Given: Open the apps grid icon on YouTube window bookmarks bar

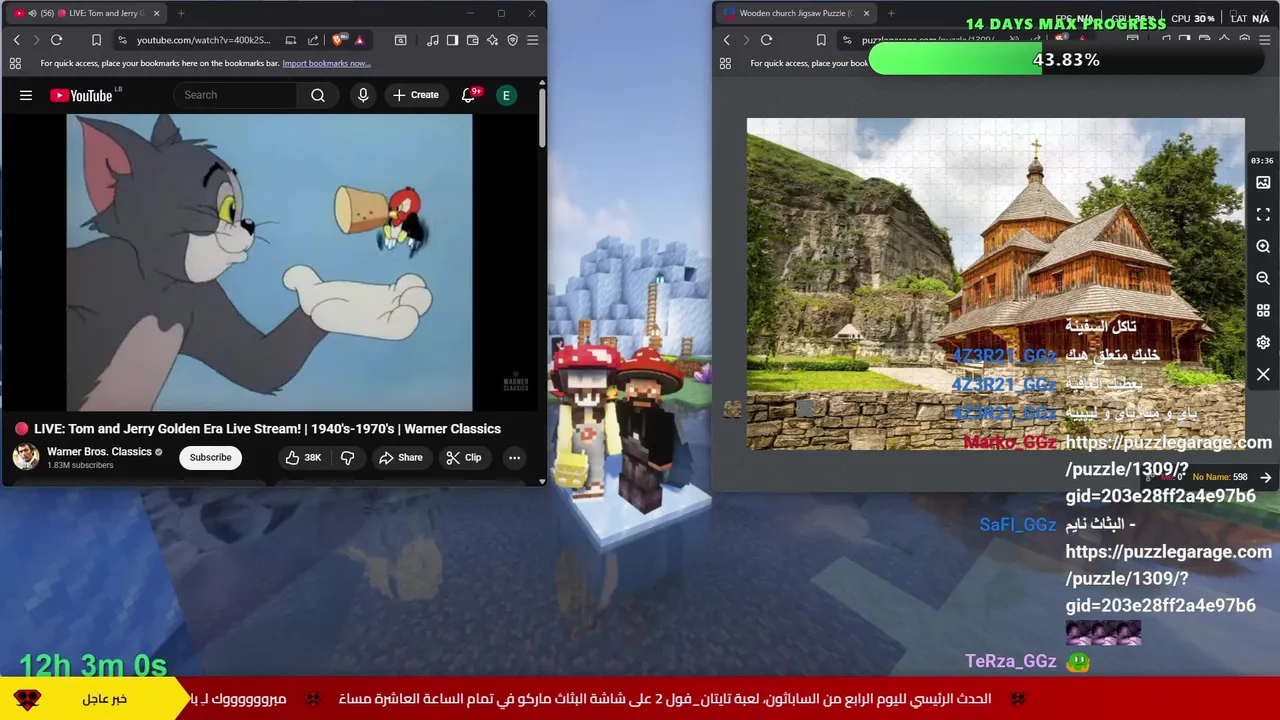Looking at the screenshot, I should pyautogui.click(x=15, y=63).
